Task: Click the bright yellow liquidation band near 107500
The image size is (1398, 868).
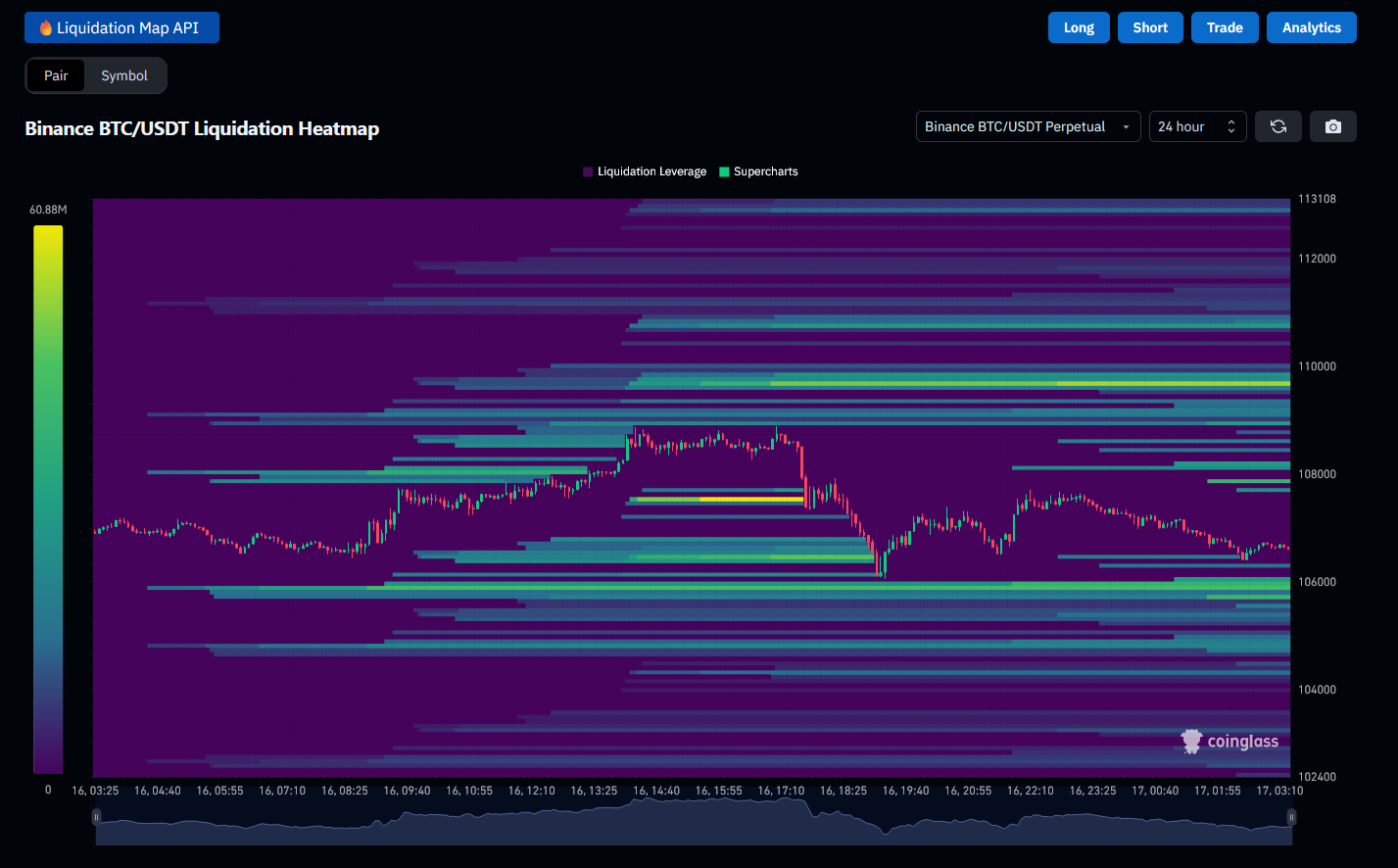Action: pos(751,499)
